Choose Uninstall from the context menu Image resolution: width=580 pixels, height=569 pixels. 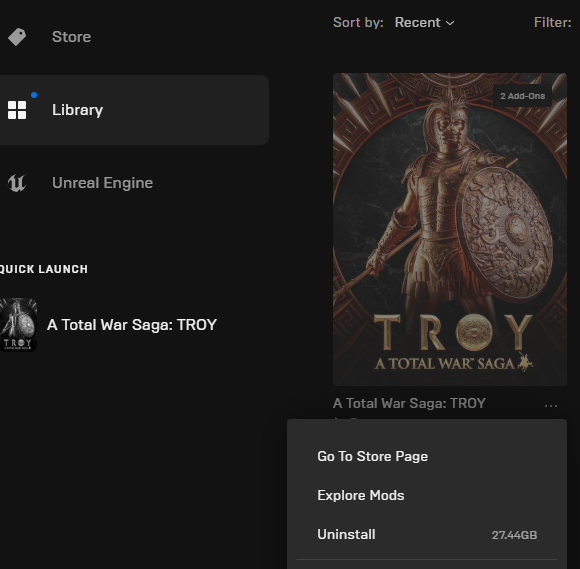click(427, 535)
